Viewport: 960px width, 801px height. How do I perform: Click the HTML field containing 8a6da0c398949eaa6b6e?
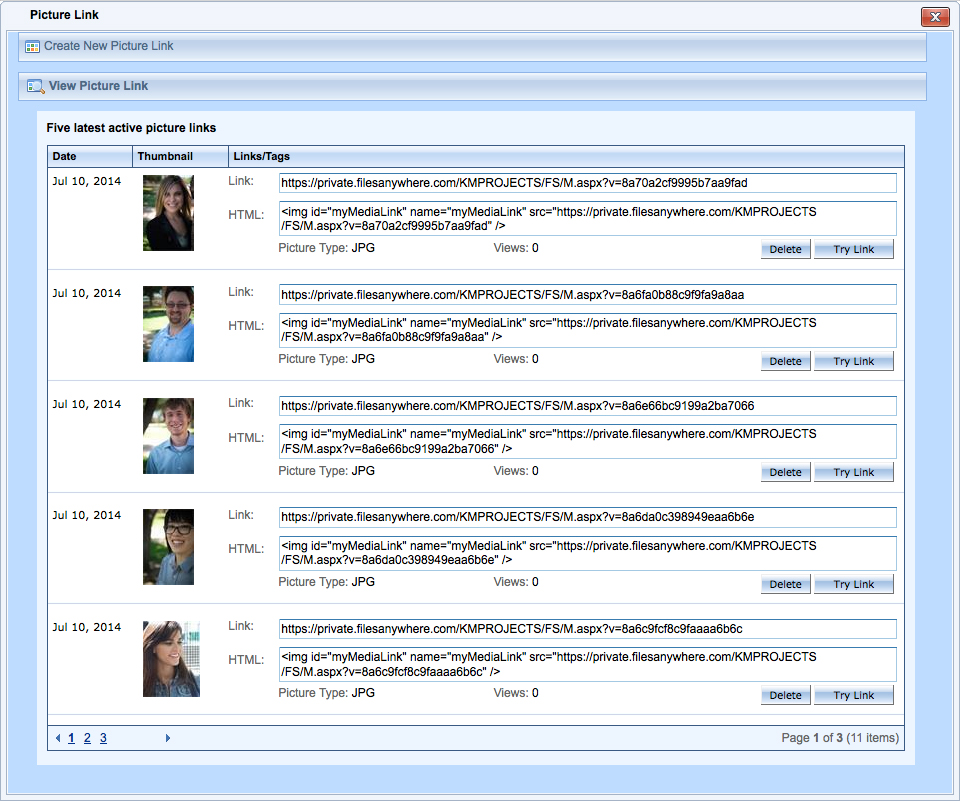click(x=588, y=553)
